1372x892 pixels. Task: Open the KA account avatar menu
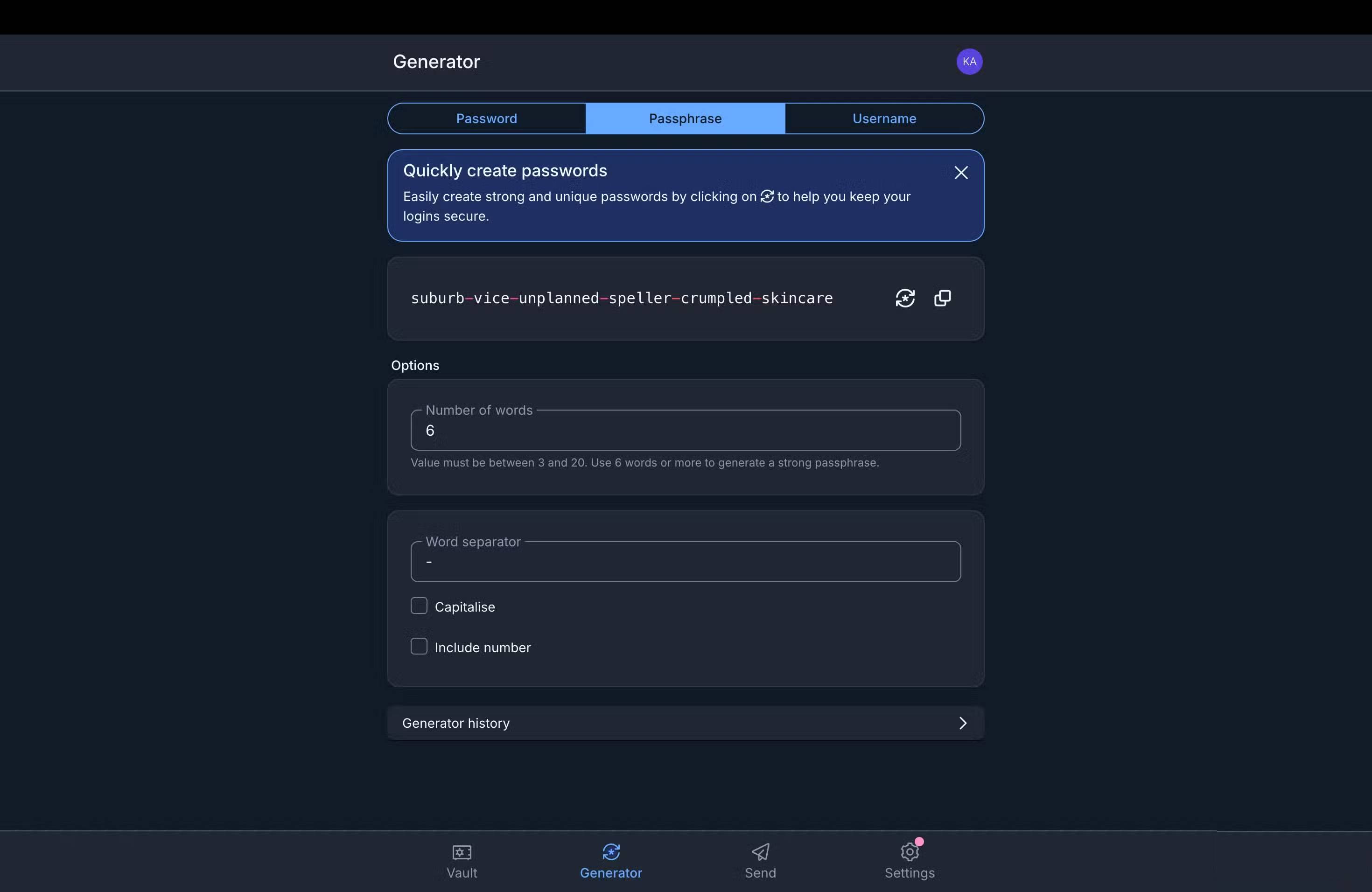coord(969,62)
